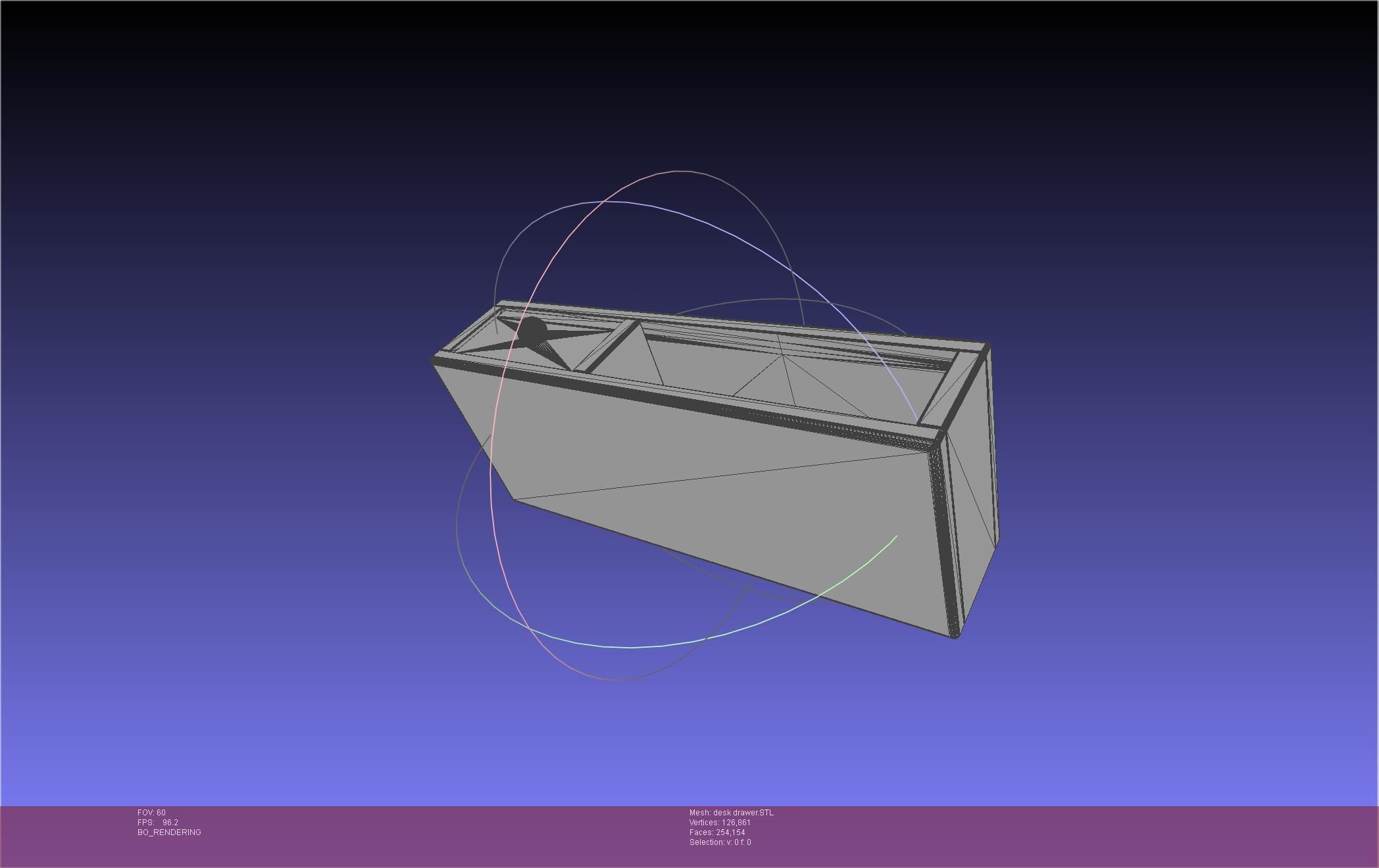Click the 'Selection: v: 0 f: 0' text
The width and height of the screenshot is (1379, 868).
pyautogui.click(x=720, y=842)
